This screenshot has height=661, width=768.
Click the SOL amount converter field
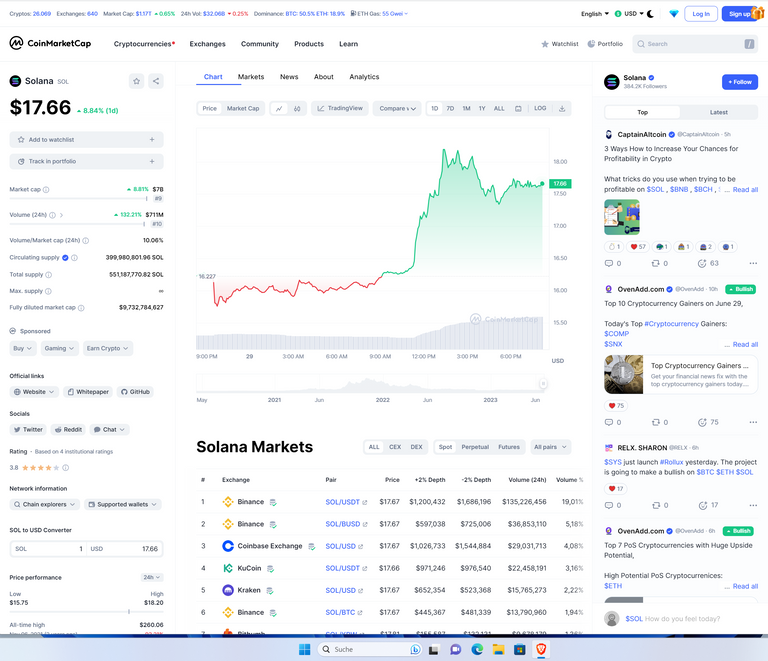[48, 549]
